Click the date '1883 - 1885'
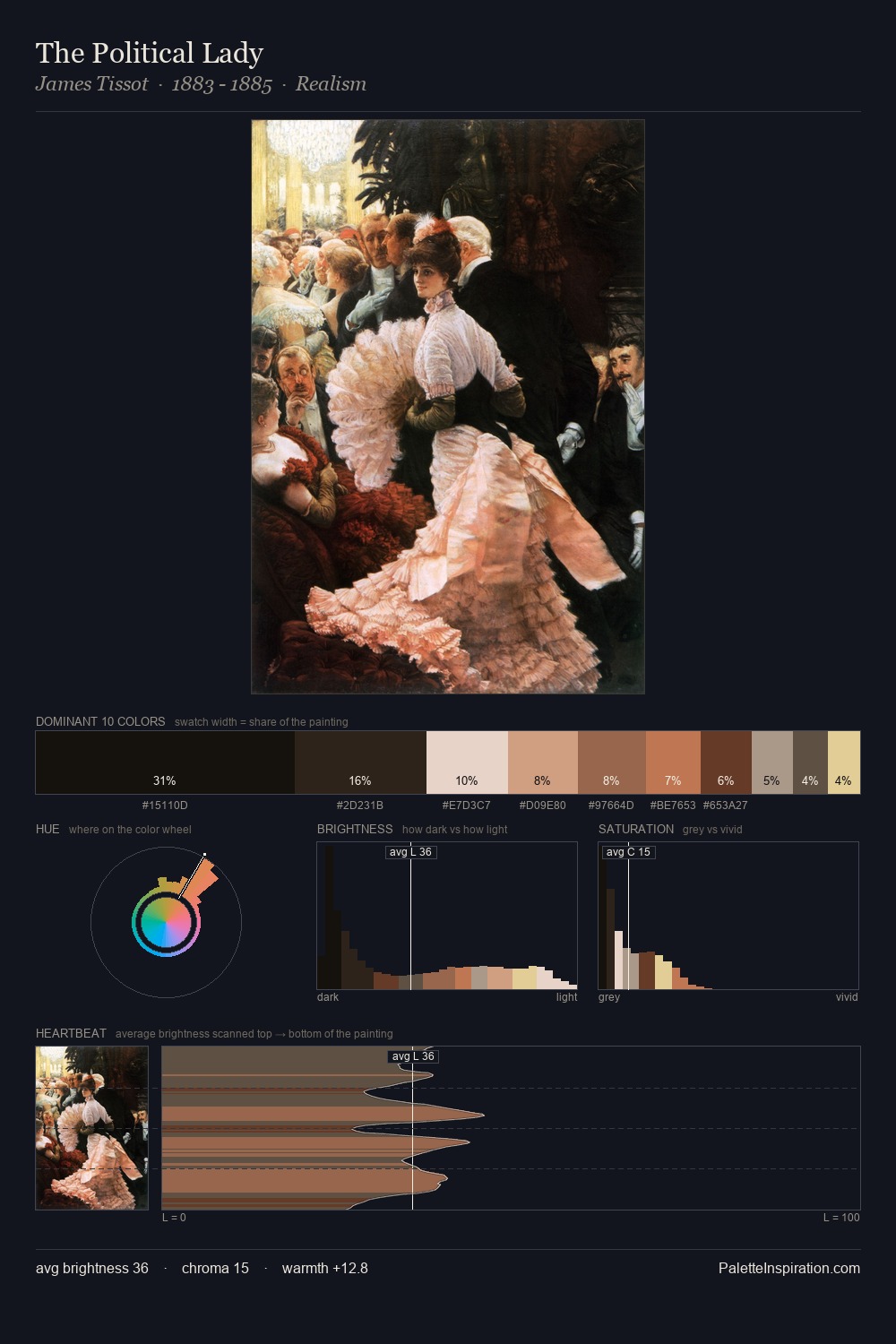 click(x=221, y=84)
